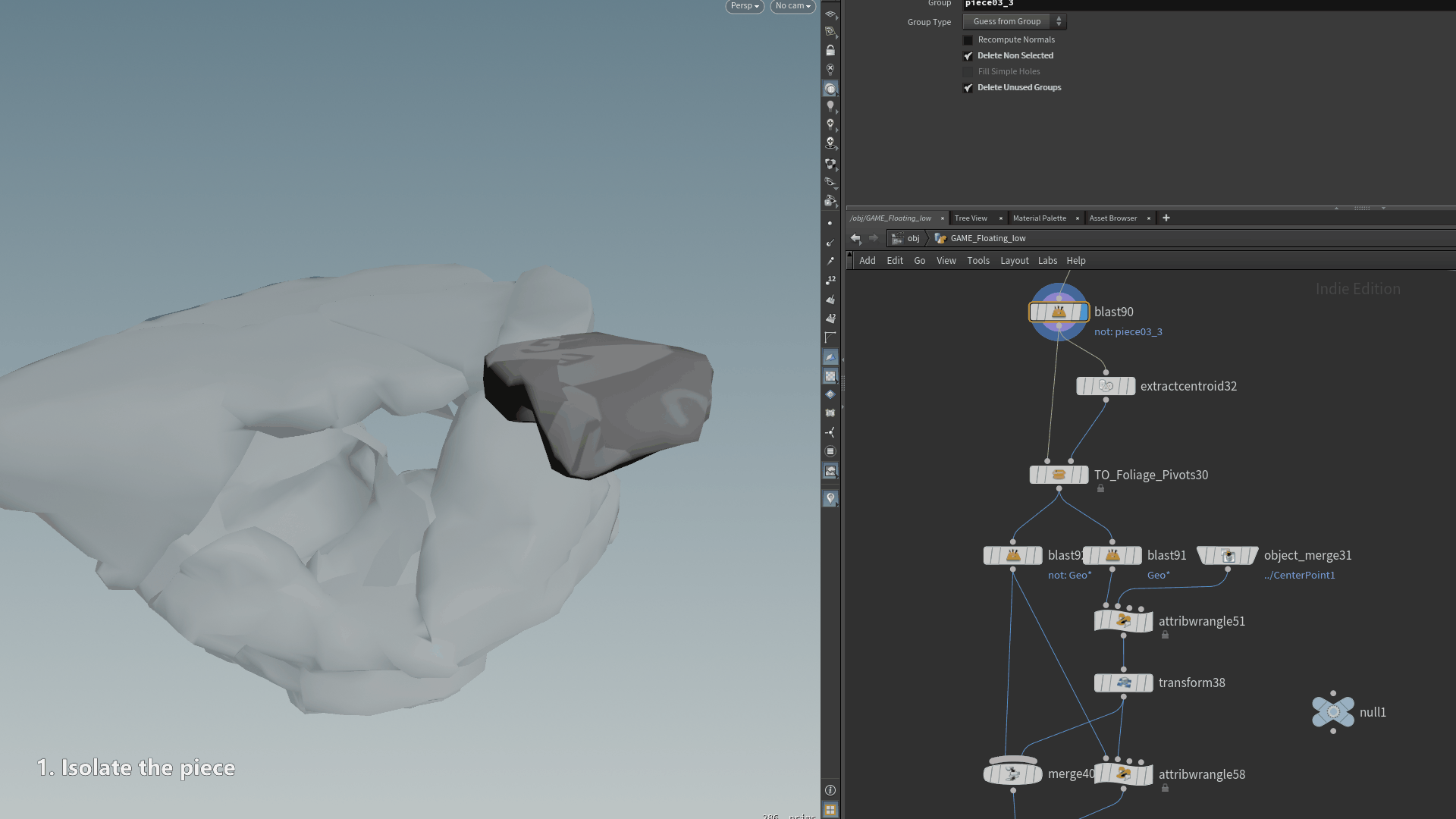Select the blast90 node in the network editor
The height and width of the screenshot is (819, 1456).
point(1059,312)
